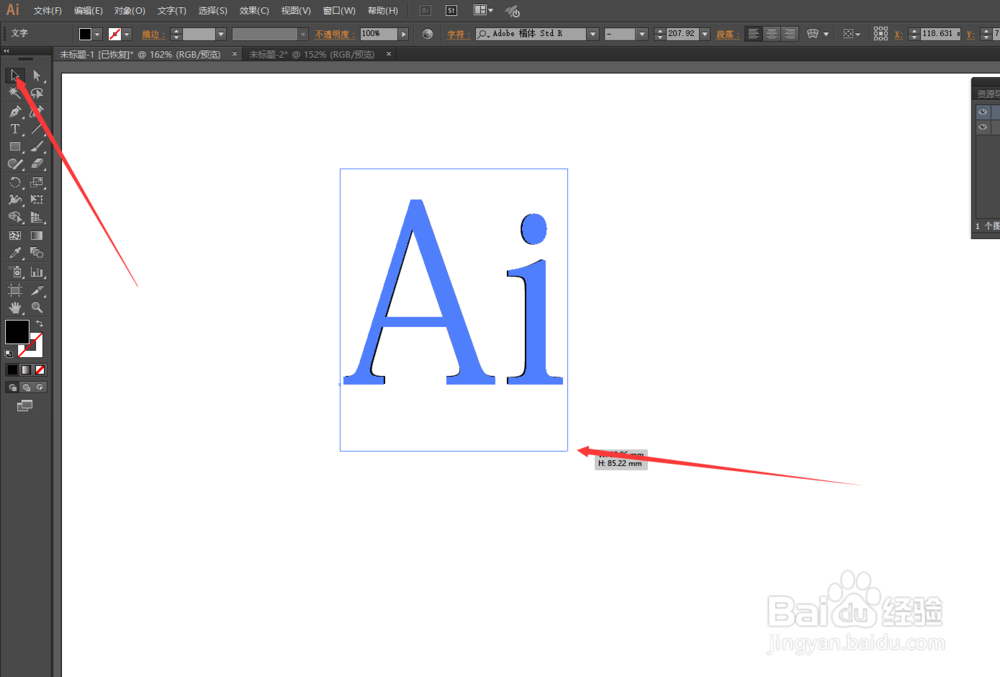Select the Pen tool
Screen dimensions: 1000x677
coord(15,112)
